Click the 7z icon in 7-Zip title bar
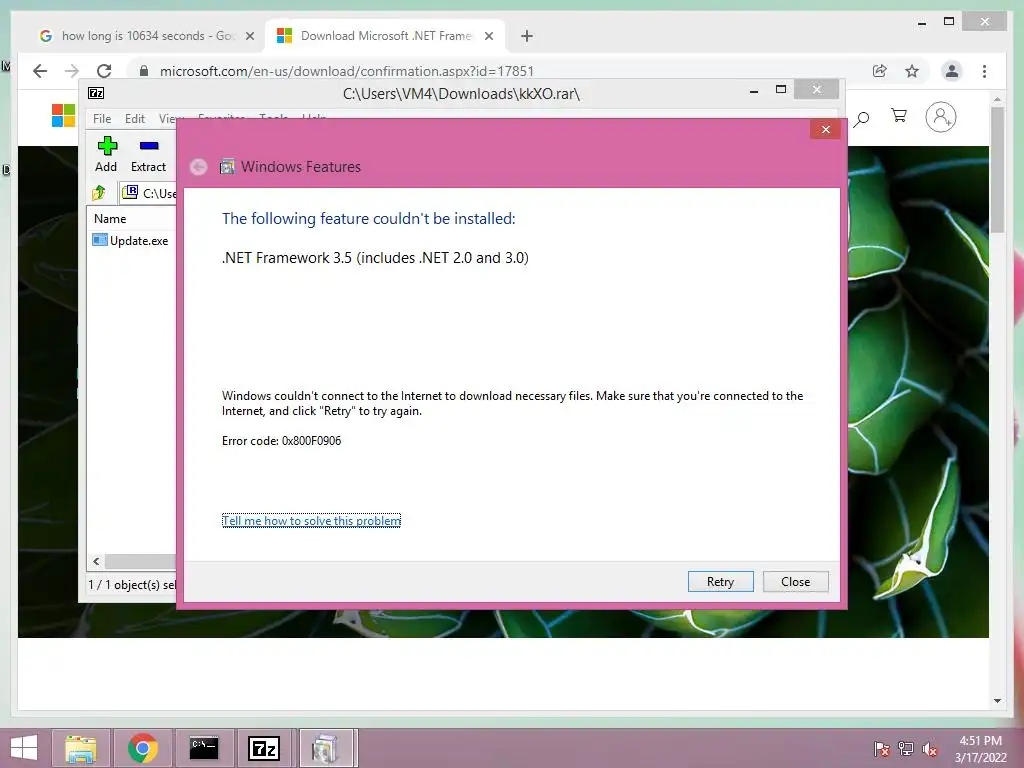This screenshot has height=768, width=1024. point(96,93)
